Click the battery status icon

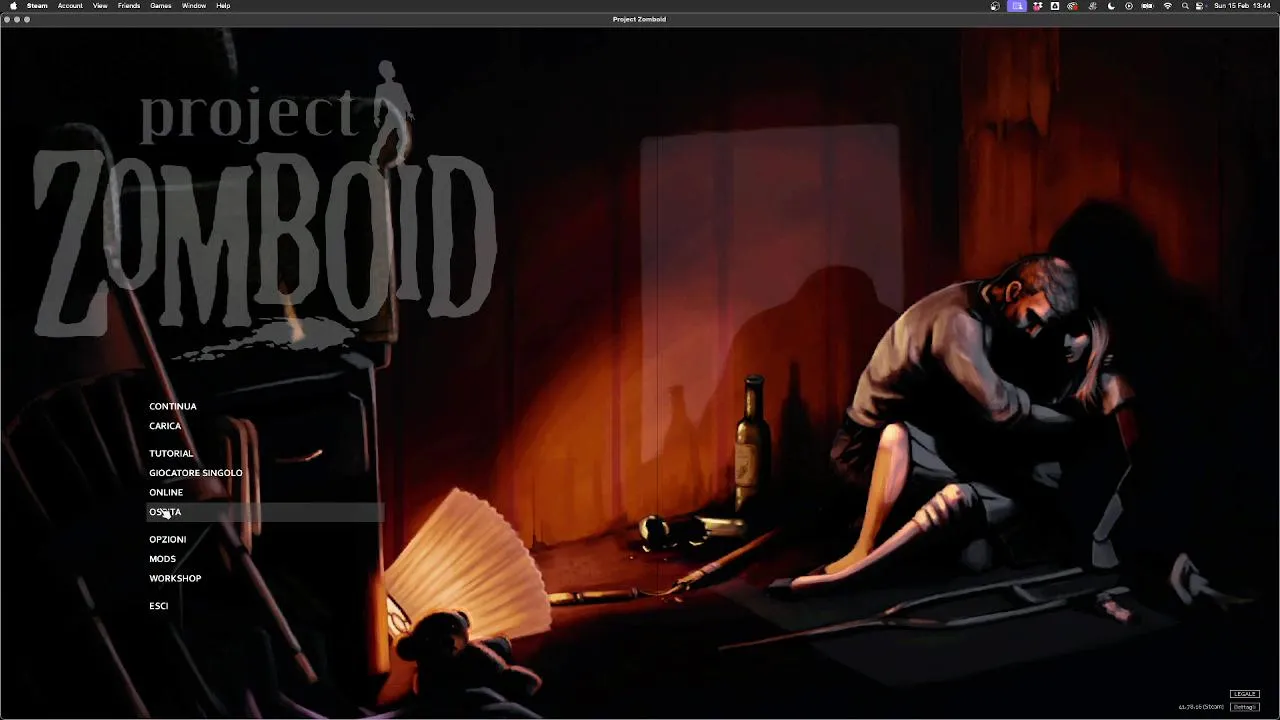pyautogui.click(x=1148, y=6)
